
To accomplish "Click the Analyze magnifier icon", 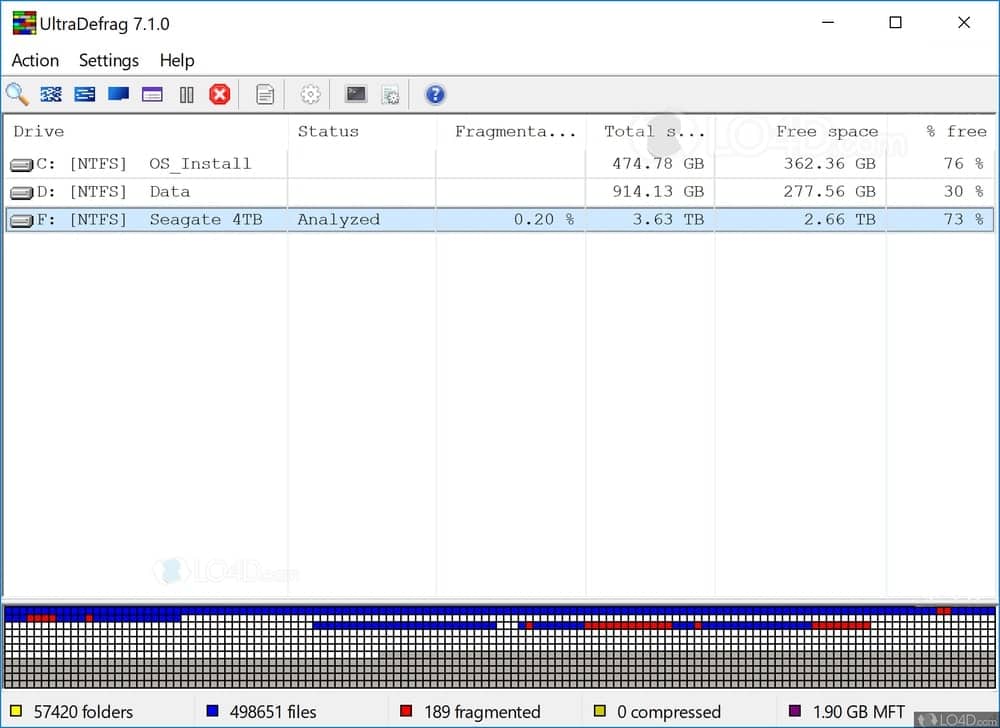I will [x=17, y=94].
